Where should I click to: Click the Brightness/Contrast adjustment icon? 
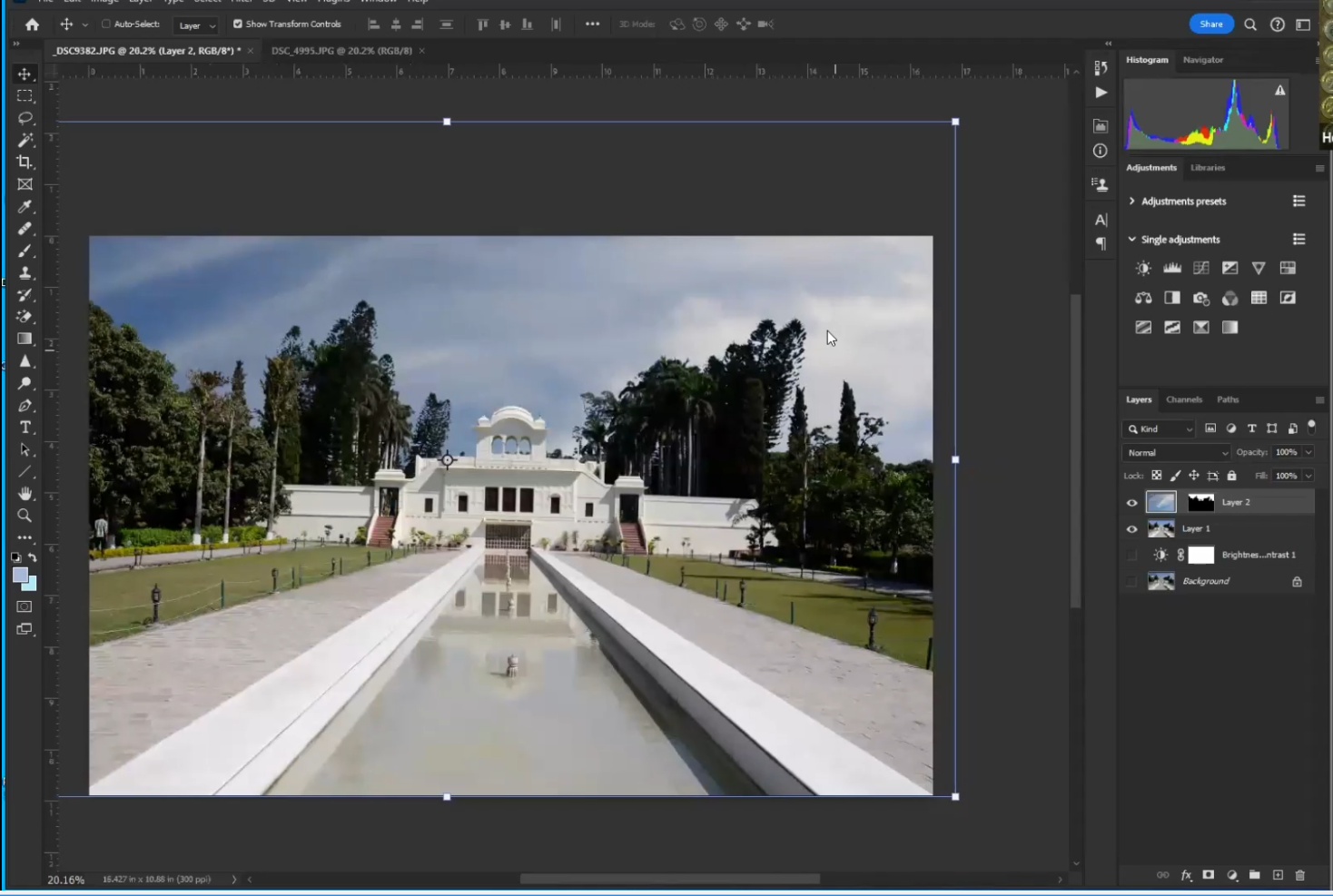point(1143,268)
